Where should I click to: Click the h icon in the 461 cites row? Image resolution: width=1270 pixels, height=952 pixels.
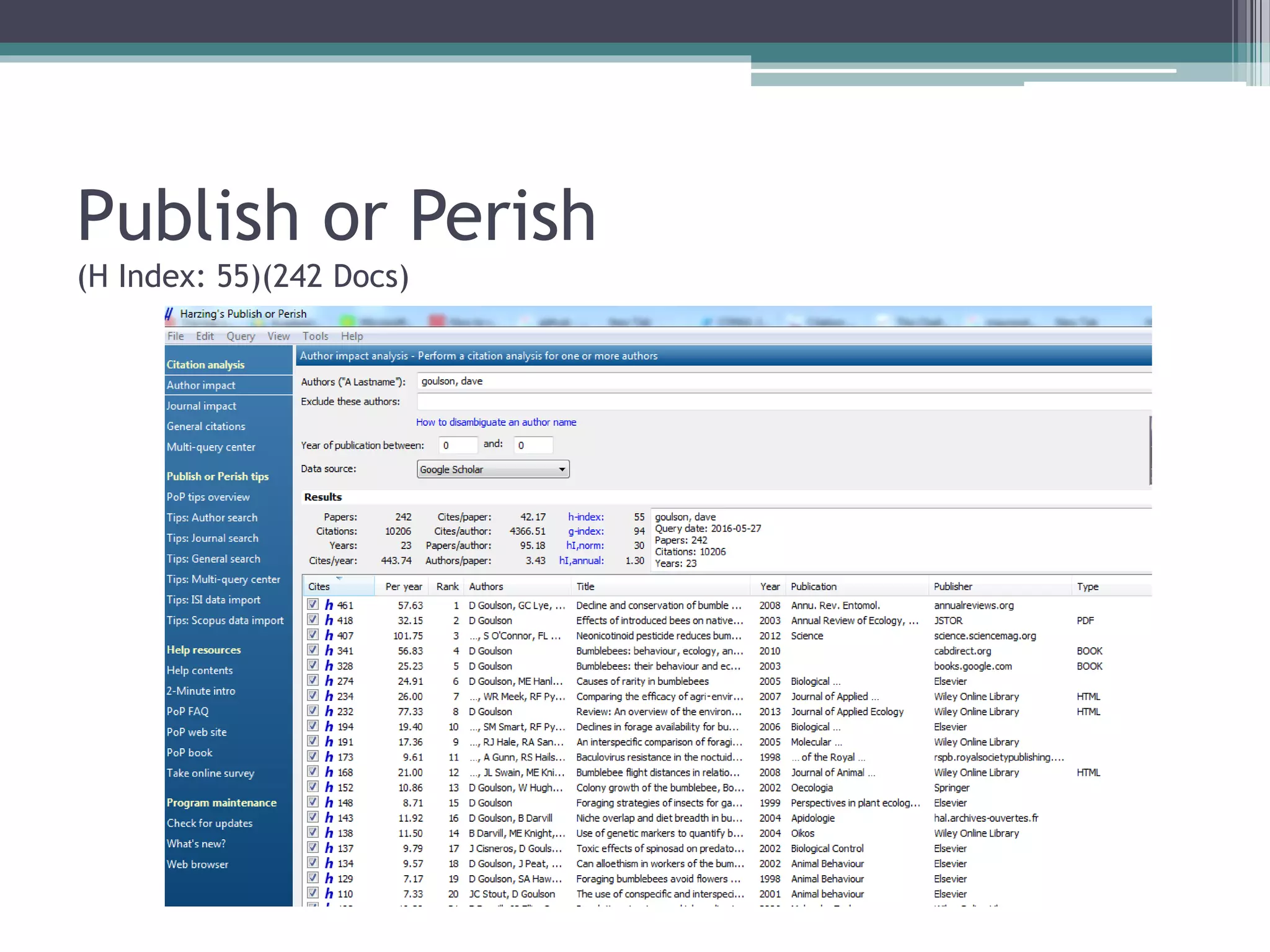(329, 606)
